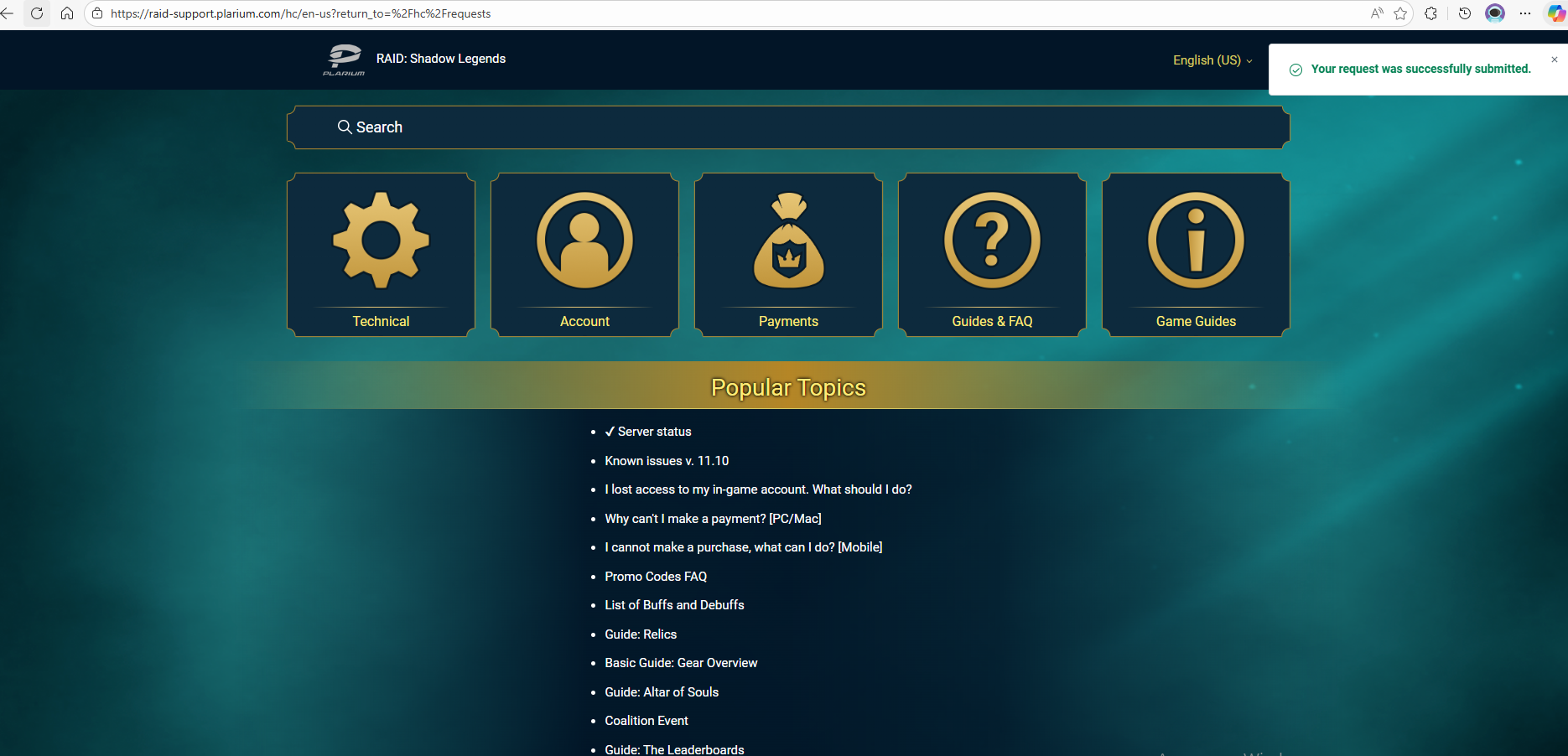
Task: Go to browser home page icon
Action: [x=67, y=13]
